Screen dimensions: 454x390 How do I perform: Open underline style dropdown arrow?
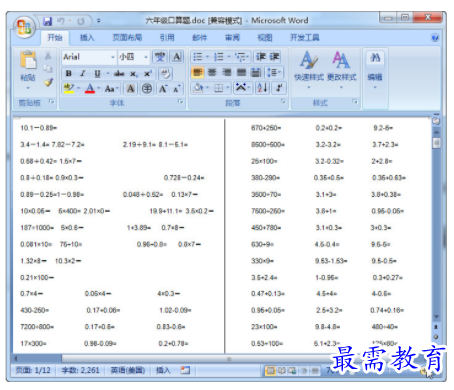(107, 73)
